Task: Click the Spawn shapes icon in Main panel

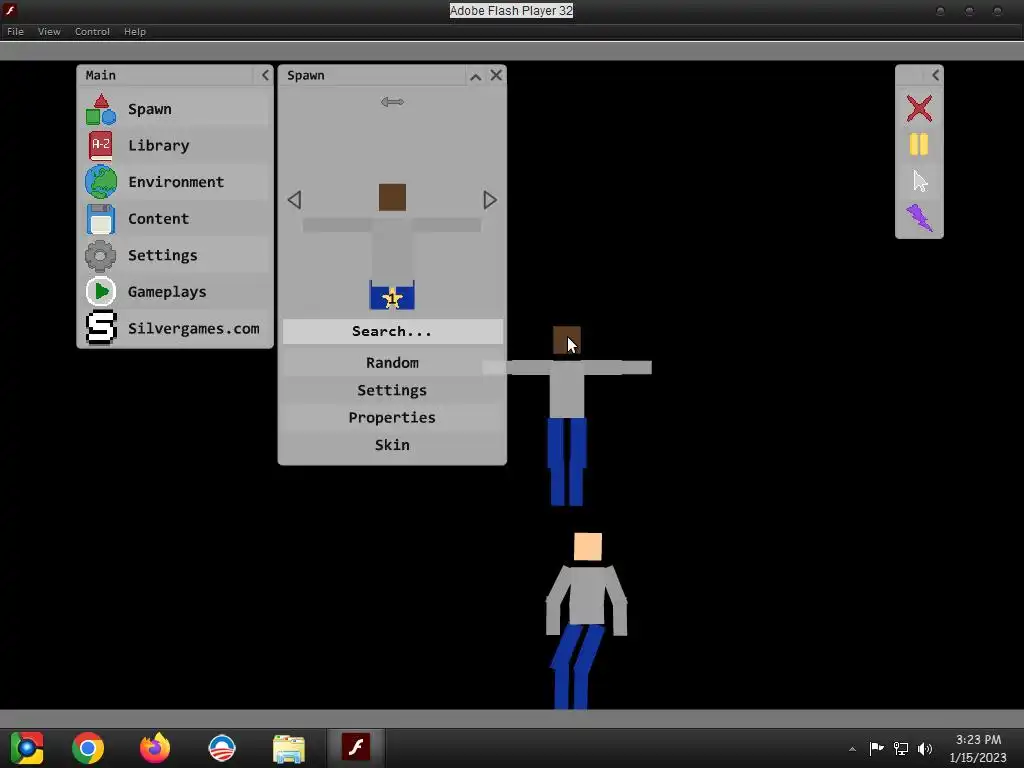Action: 101,109
